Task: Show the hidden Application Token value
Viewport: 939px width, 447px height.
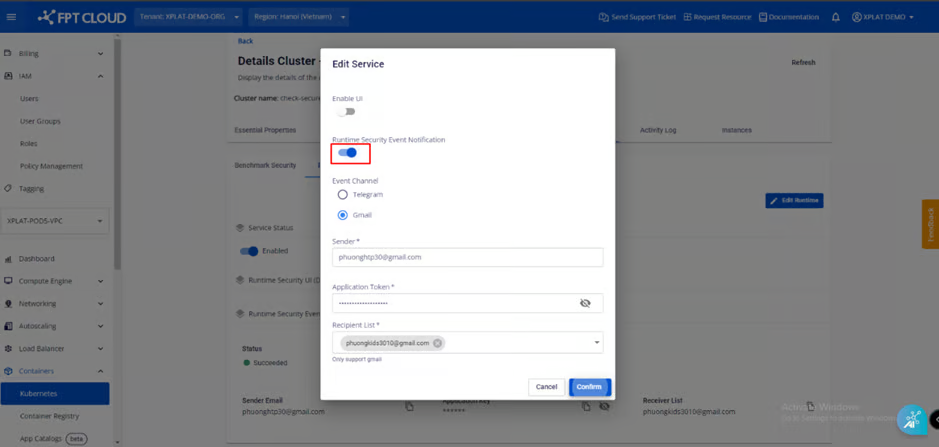Action: pos(585,303)
